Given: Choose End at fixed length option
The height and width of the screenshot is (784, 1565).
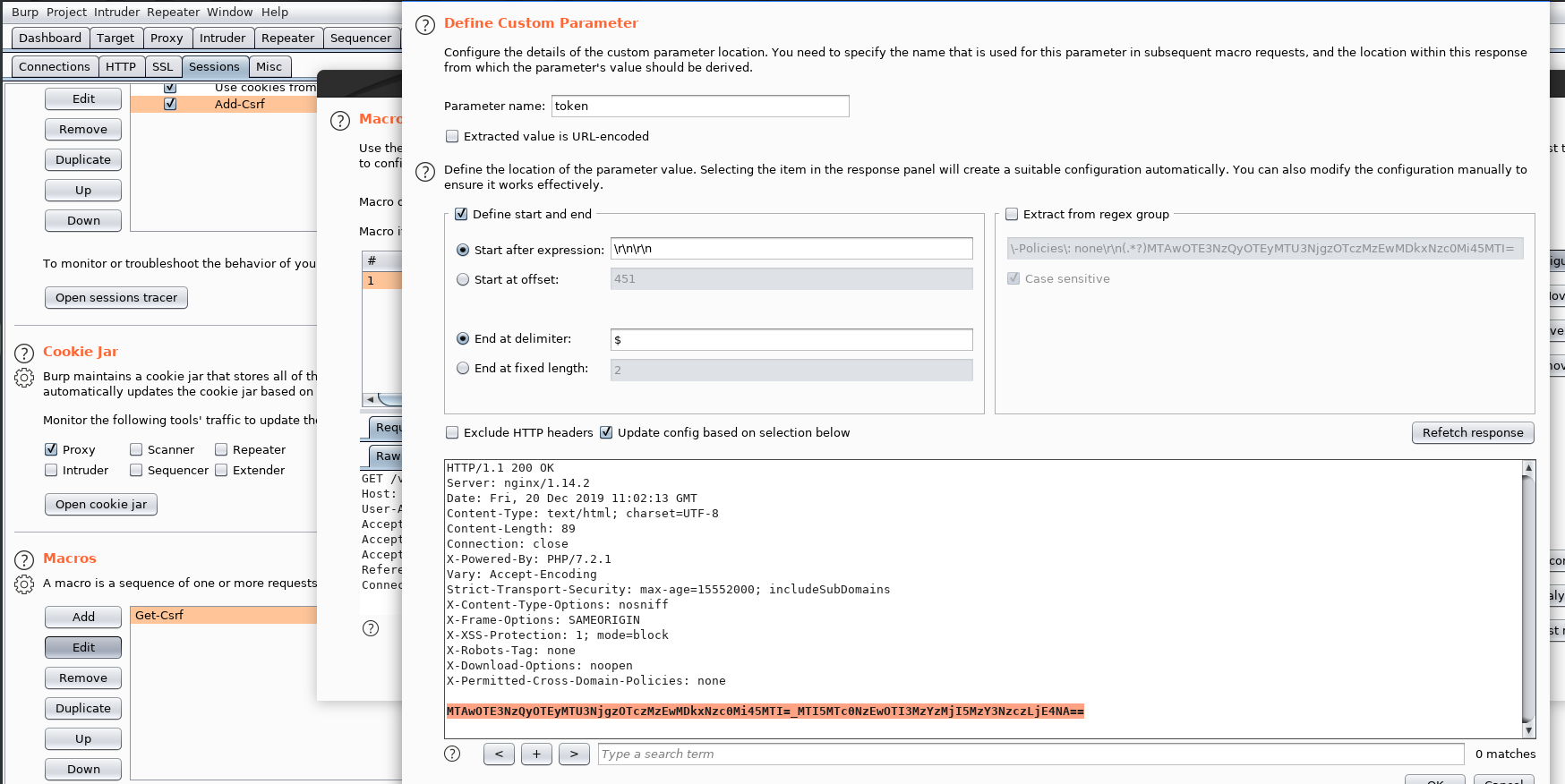Looking at the screenshot, I should 463,368.
